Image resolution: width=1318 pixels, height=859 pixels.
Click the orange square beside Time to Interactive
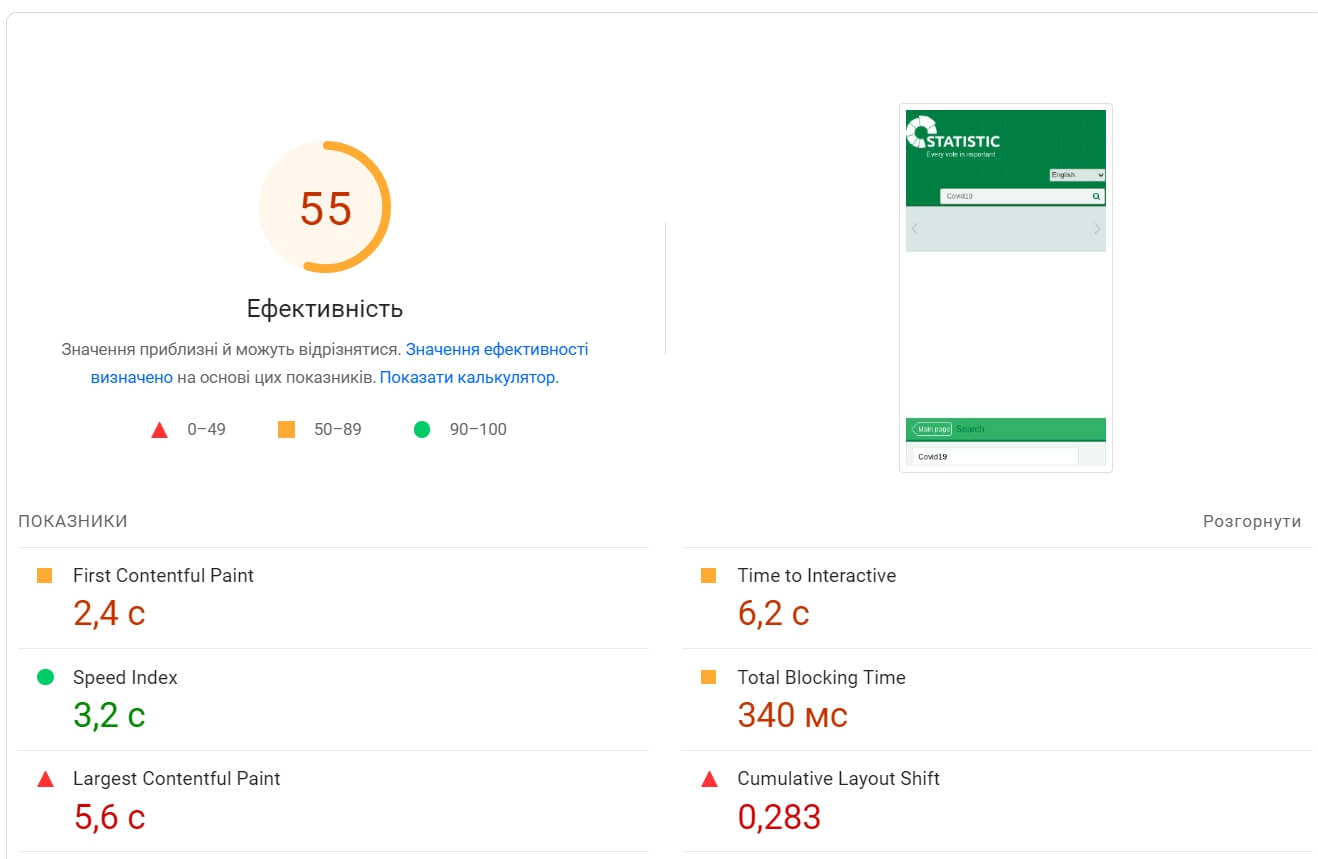(x=709, y=576)
